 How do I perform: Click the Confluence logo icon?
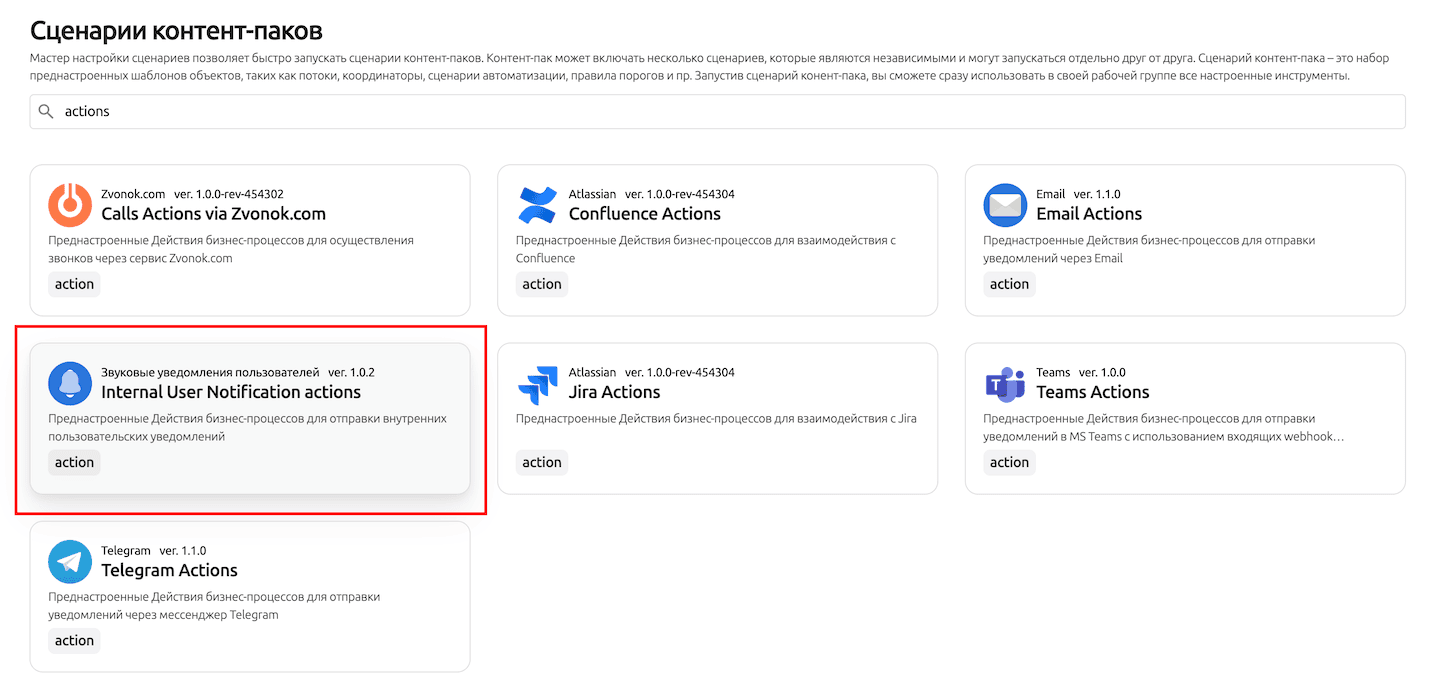[537, 205]
